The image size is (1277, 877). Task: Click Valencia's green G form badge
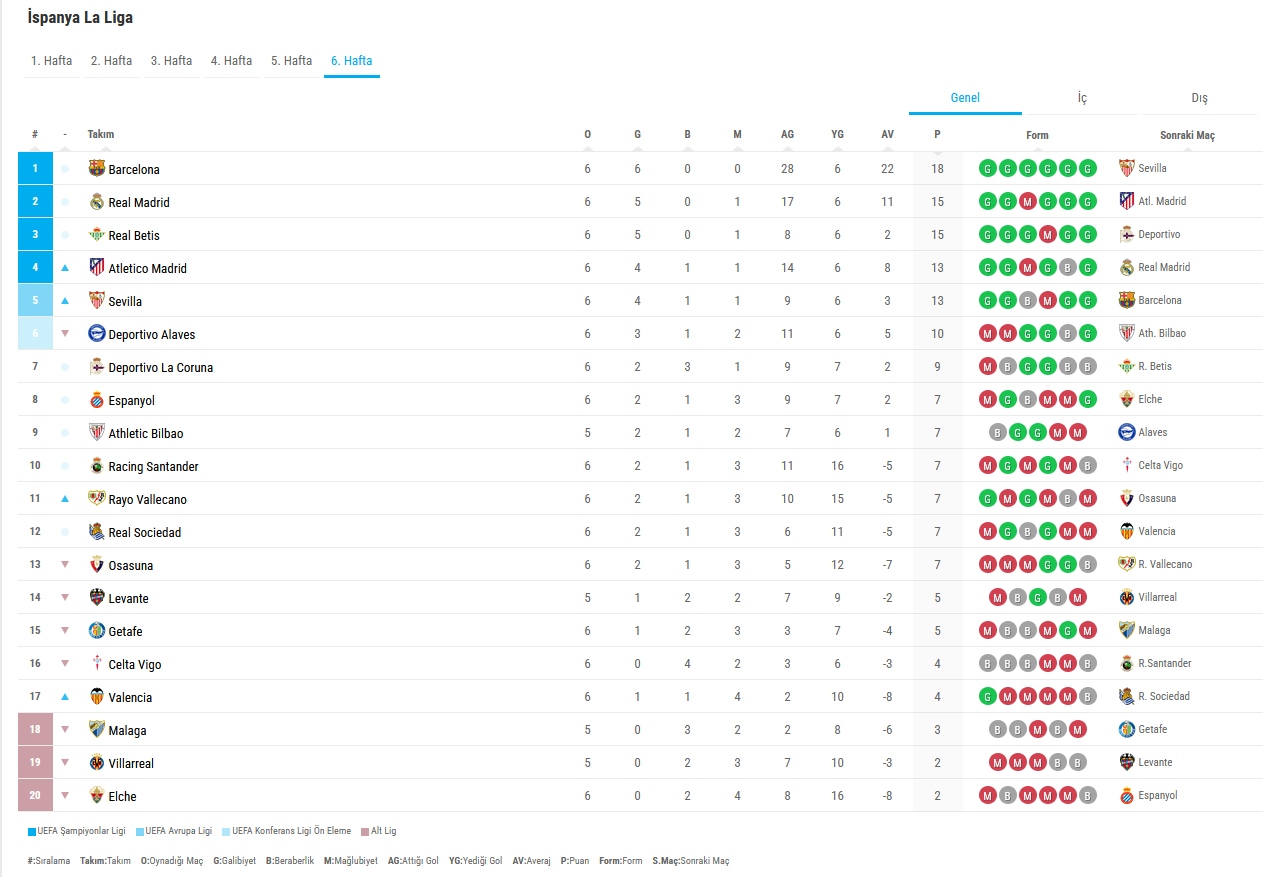[988, 696]
